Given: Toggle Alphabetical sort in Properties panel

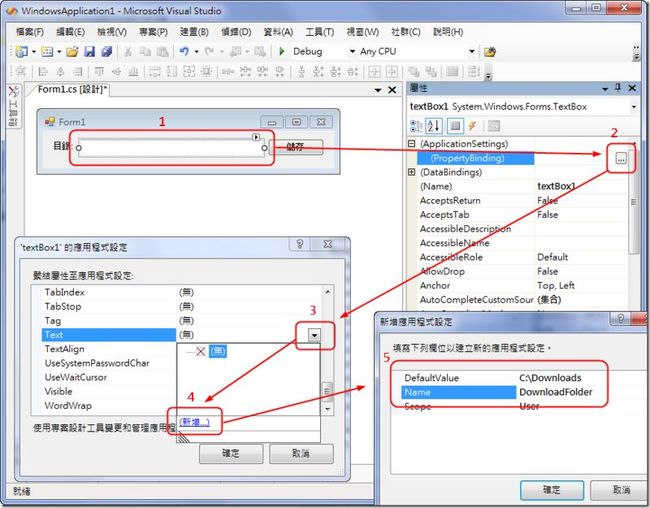Looking at the screenshot, I should 434,126.
